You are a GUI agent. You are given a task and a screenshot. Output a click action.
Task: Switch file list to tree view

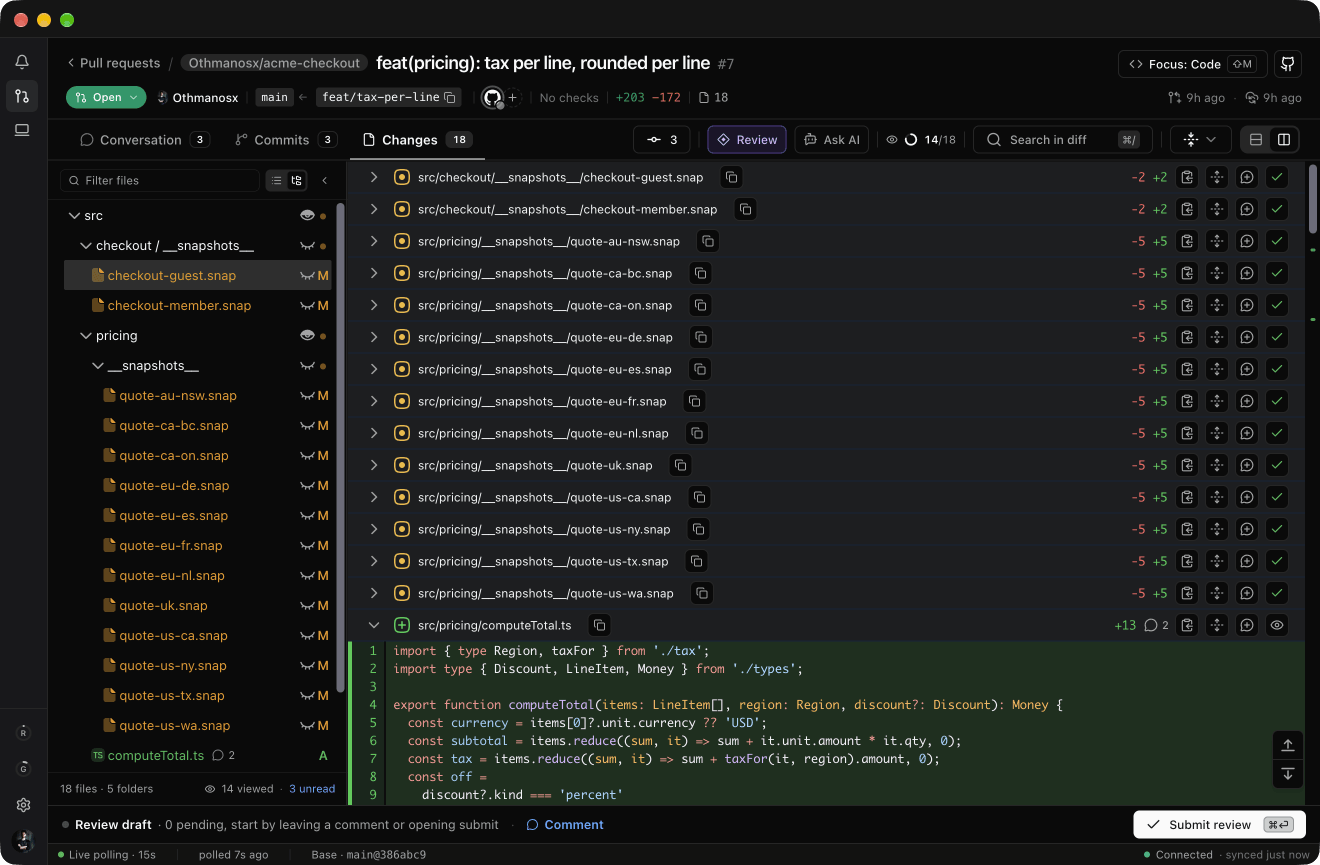point(296,181)
